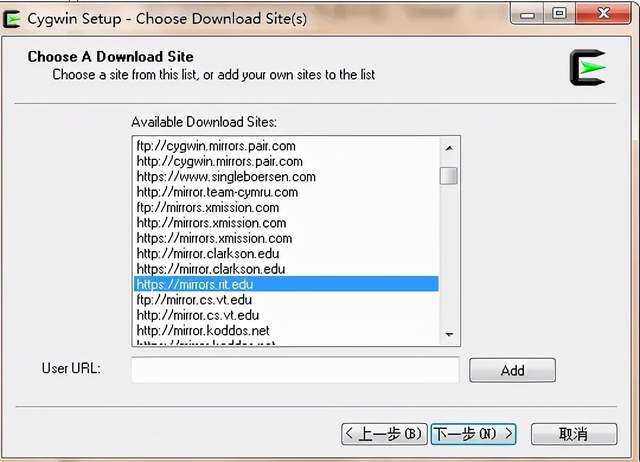
Task: Maximize the Cygwin Setup window
Action: [x=559, y=14]
